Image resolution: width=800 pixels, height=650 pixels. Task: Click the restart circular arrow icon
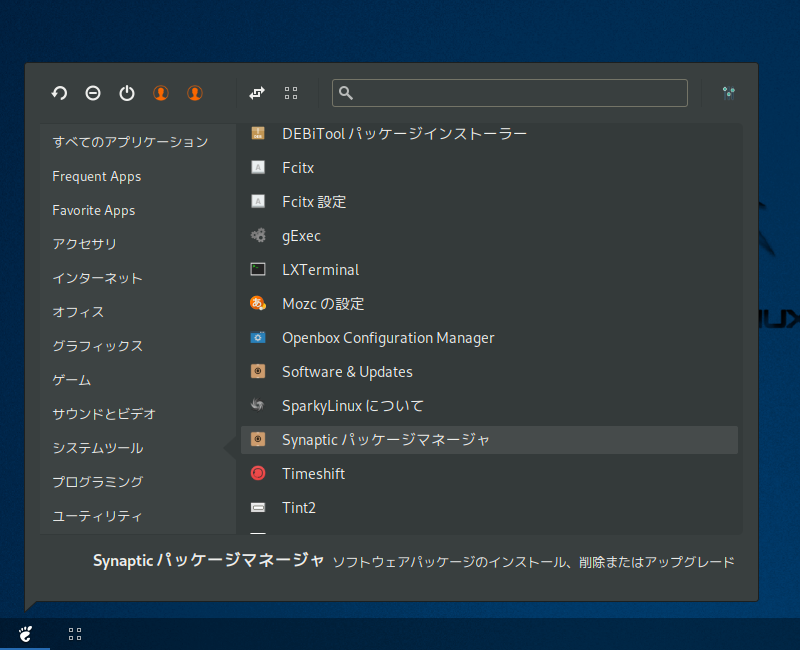pos(59,93)
